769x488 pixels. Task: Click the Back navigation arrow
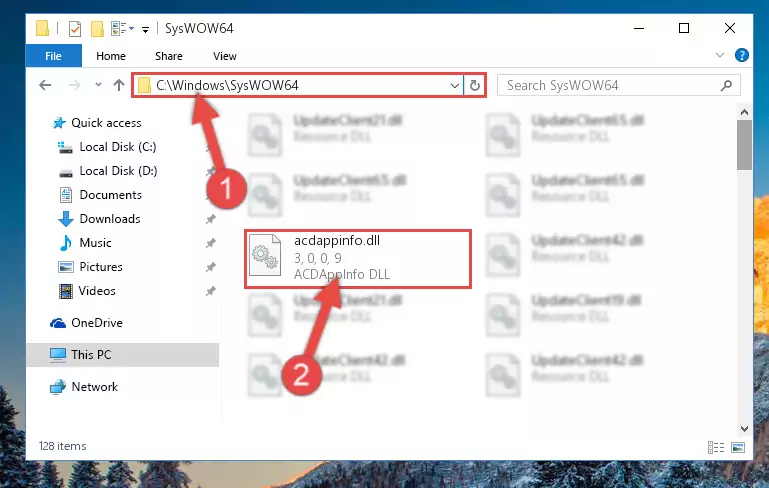[45, 85]
